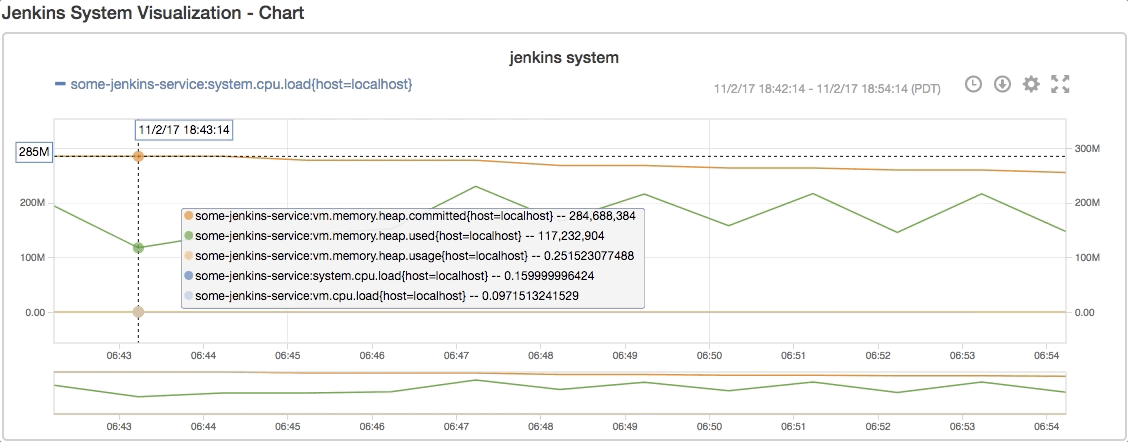This screenshot has height=442, width=1128.
Task: Click tooltip row vm.memory.heap.committed
Action: point(413,215)
